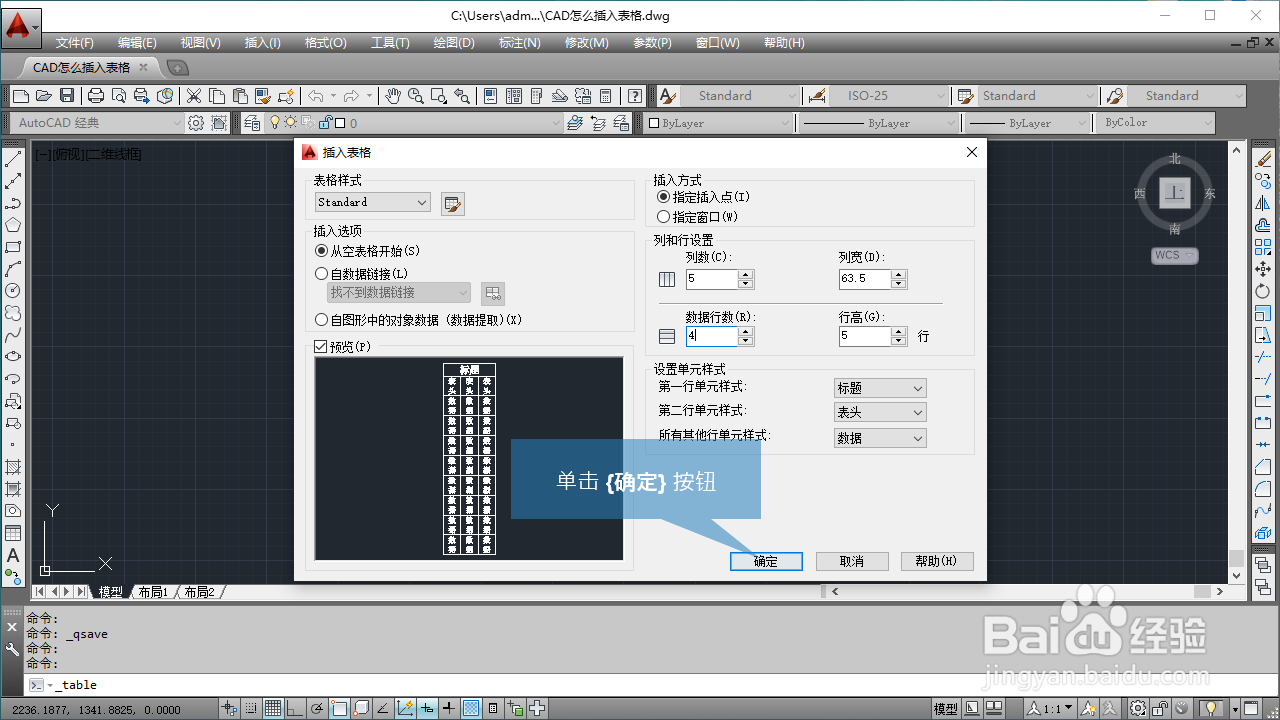Launch the table style dialog icon
Image resolution: width=1280 pixels, height=720 pixels.
[x=453, y=204]
